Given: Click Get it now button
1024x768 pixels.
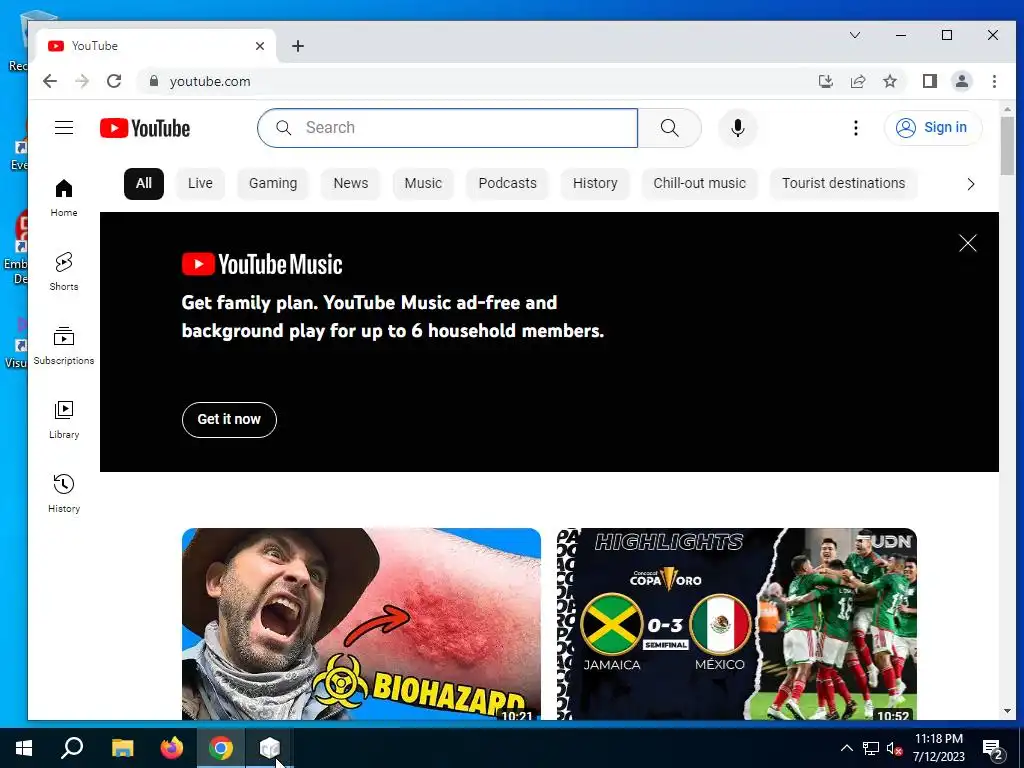Looking at the screenshot, I should [x=229, y=419].
